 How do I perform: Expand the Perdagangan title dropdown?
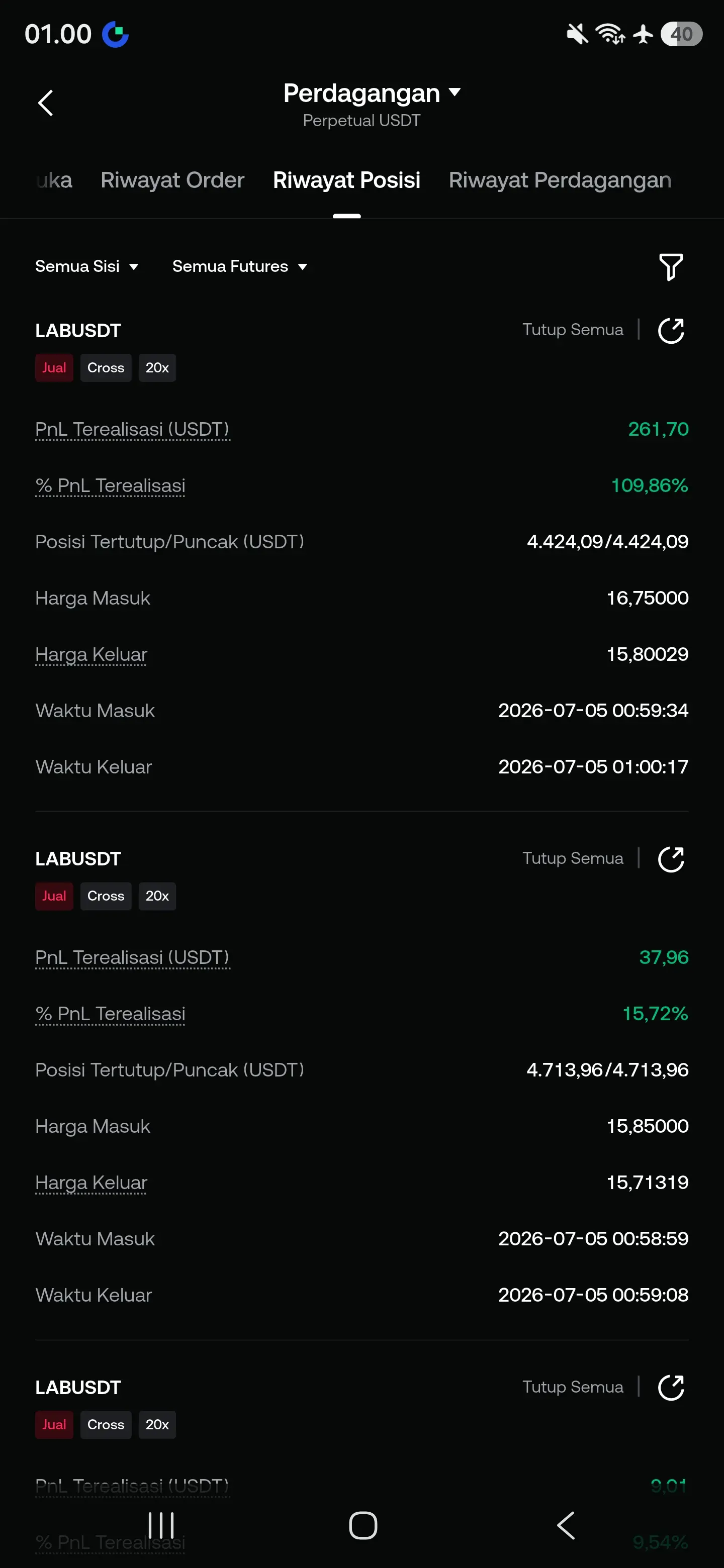coord(372,93)
